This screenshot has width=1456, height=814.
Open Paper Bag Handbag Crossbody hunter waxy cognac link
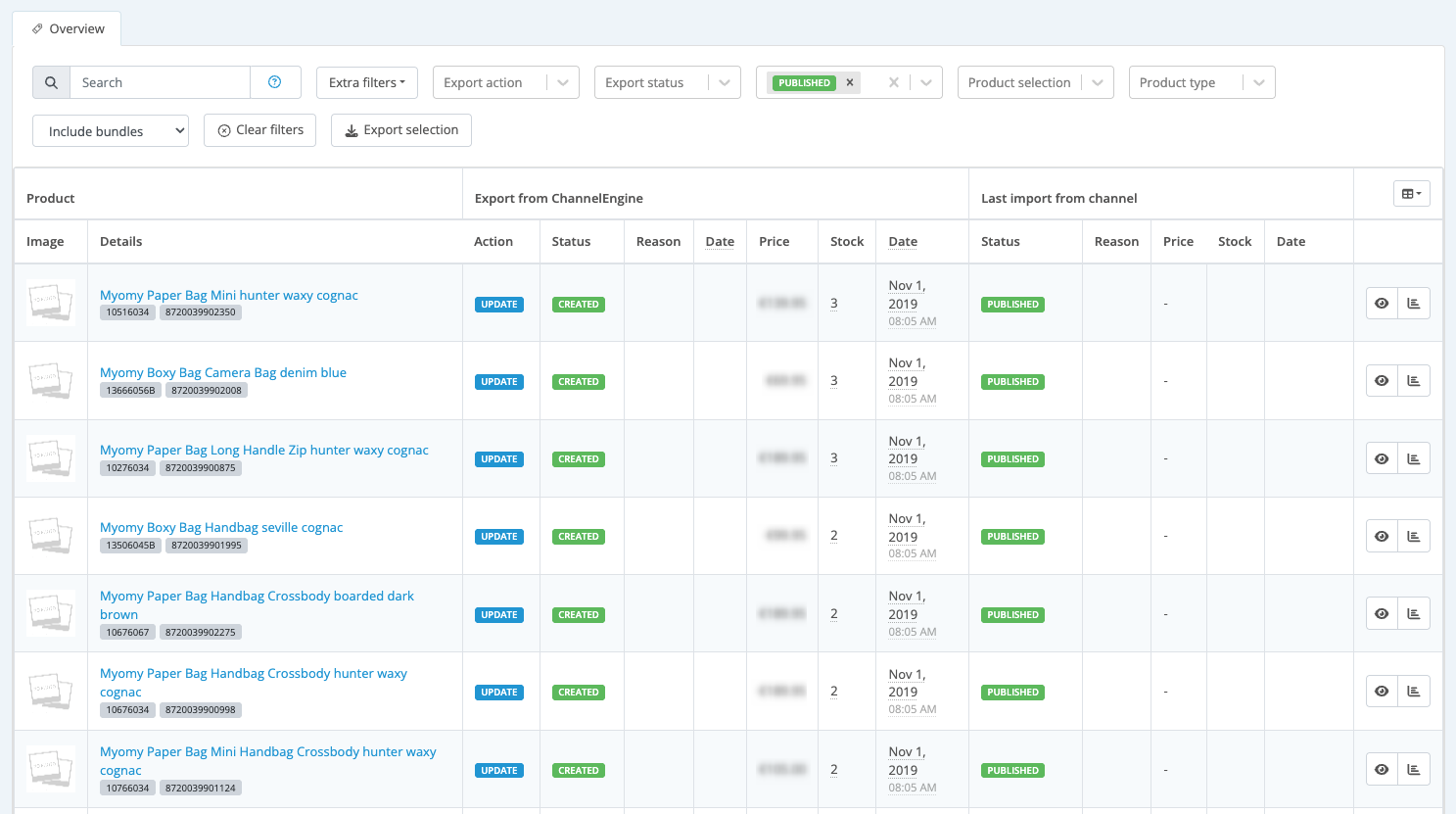pos(254,682)
